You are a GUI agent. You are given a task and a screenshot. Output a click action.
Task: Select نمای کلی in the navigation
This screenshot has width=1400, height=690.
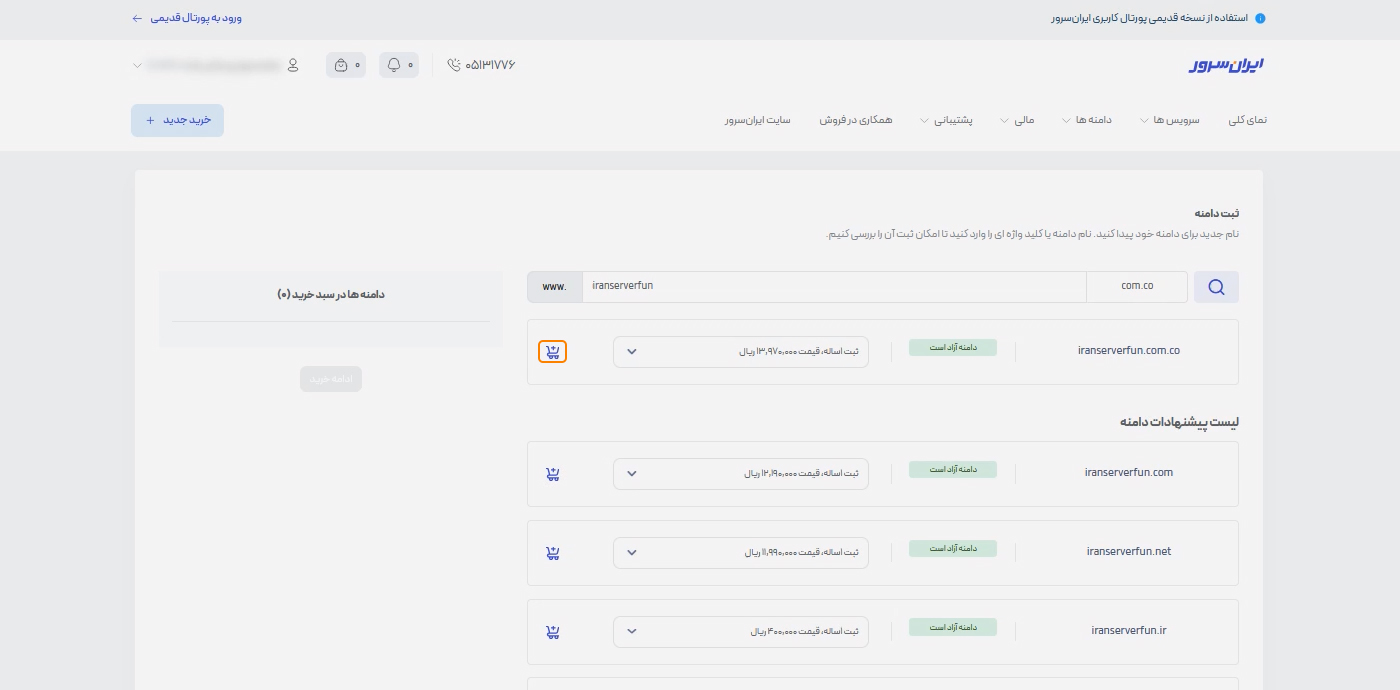(1247, 120)
